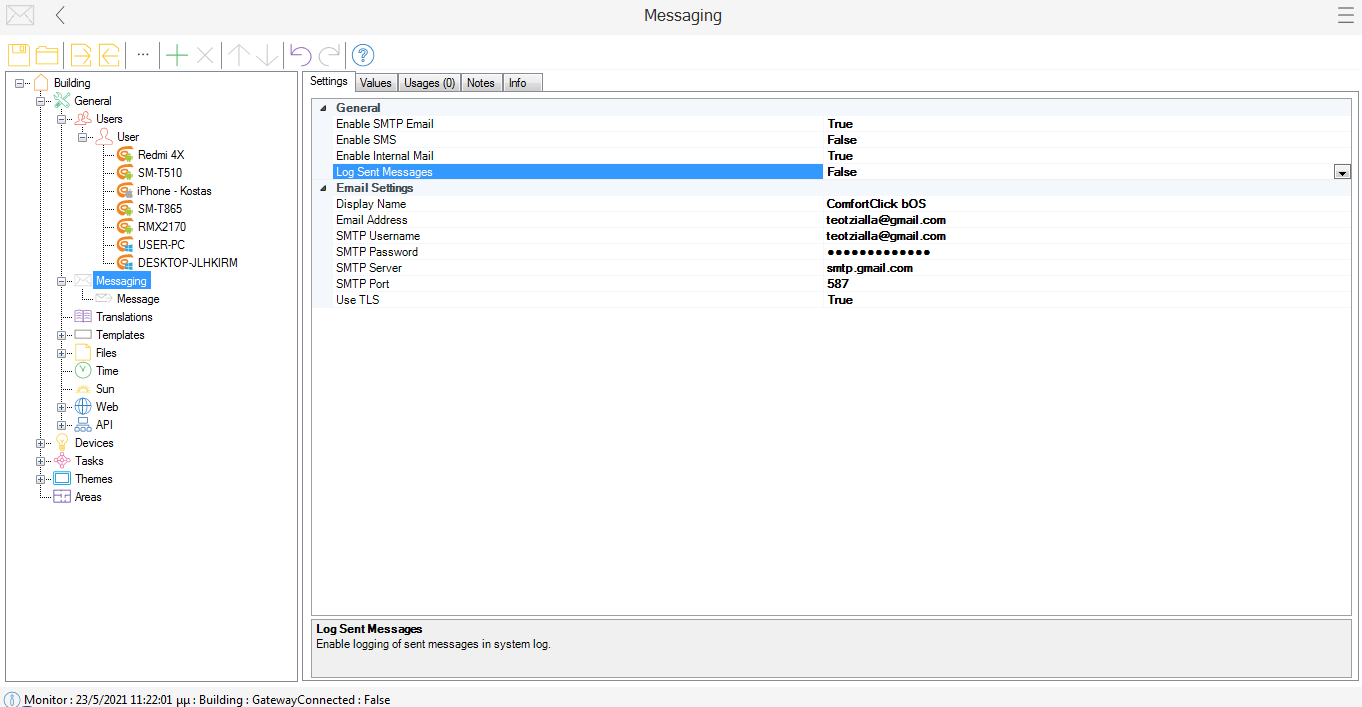Switch to the Values tab

click(375, 83)
